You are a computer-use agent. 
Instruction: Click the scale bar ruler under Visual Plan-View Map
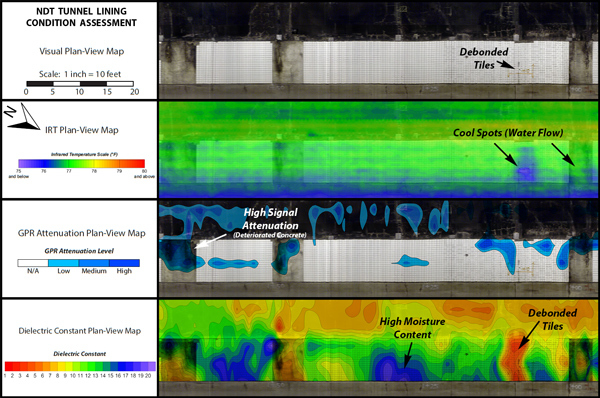point(80,83)
